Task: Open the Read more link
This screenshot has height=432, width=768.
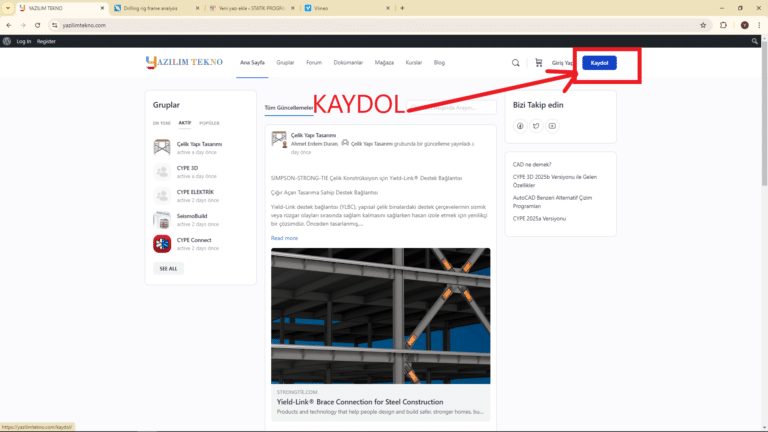Action: [x=284, y=238]
